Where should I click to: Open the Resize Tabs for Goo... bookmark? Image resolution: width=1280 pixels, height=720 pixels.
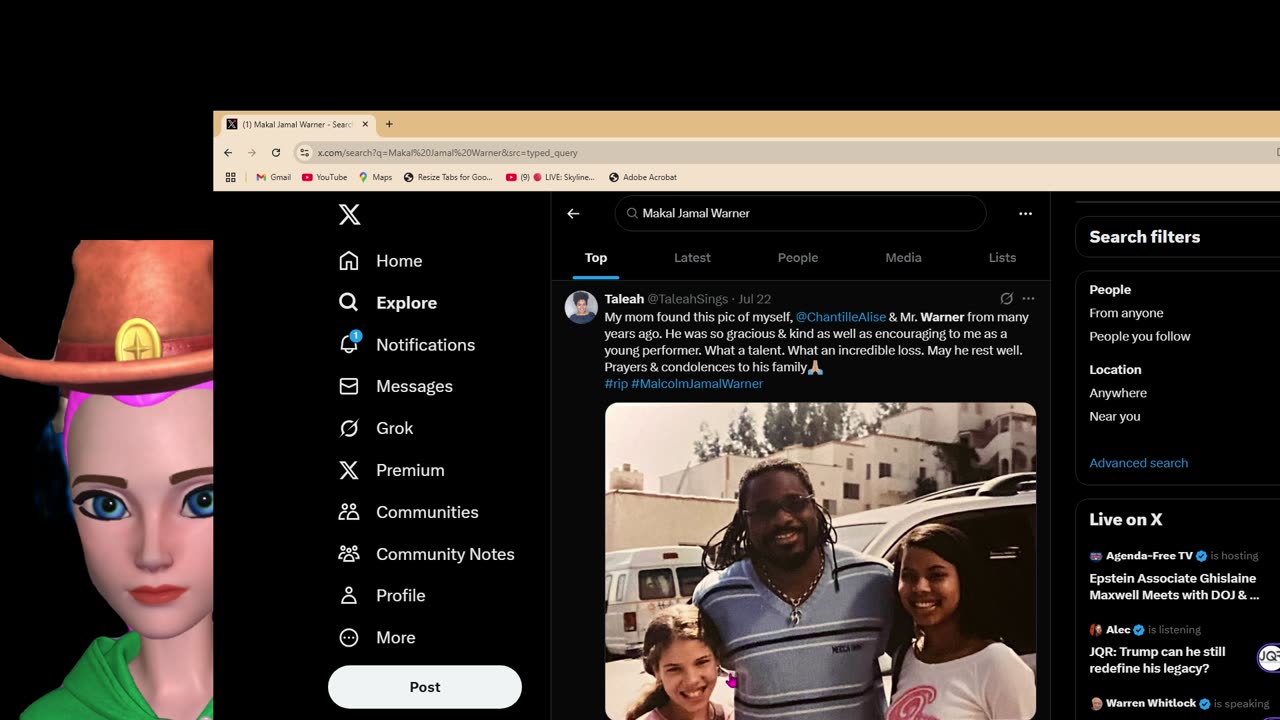point(448,177)
